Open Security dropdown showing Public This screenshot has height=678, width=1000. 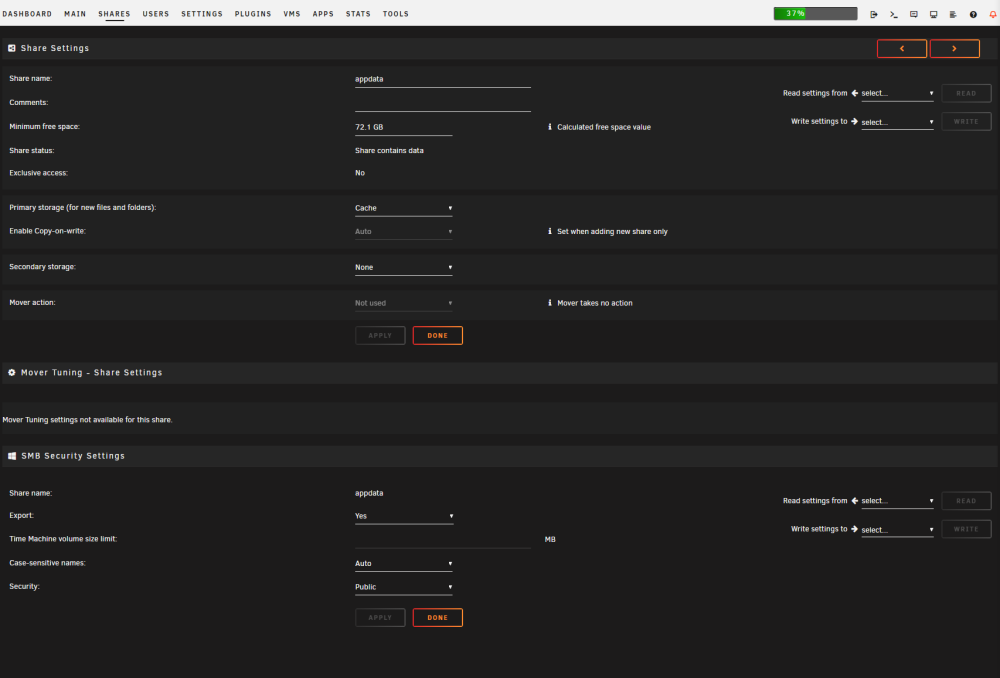[x=404, y=587]
